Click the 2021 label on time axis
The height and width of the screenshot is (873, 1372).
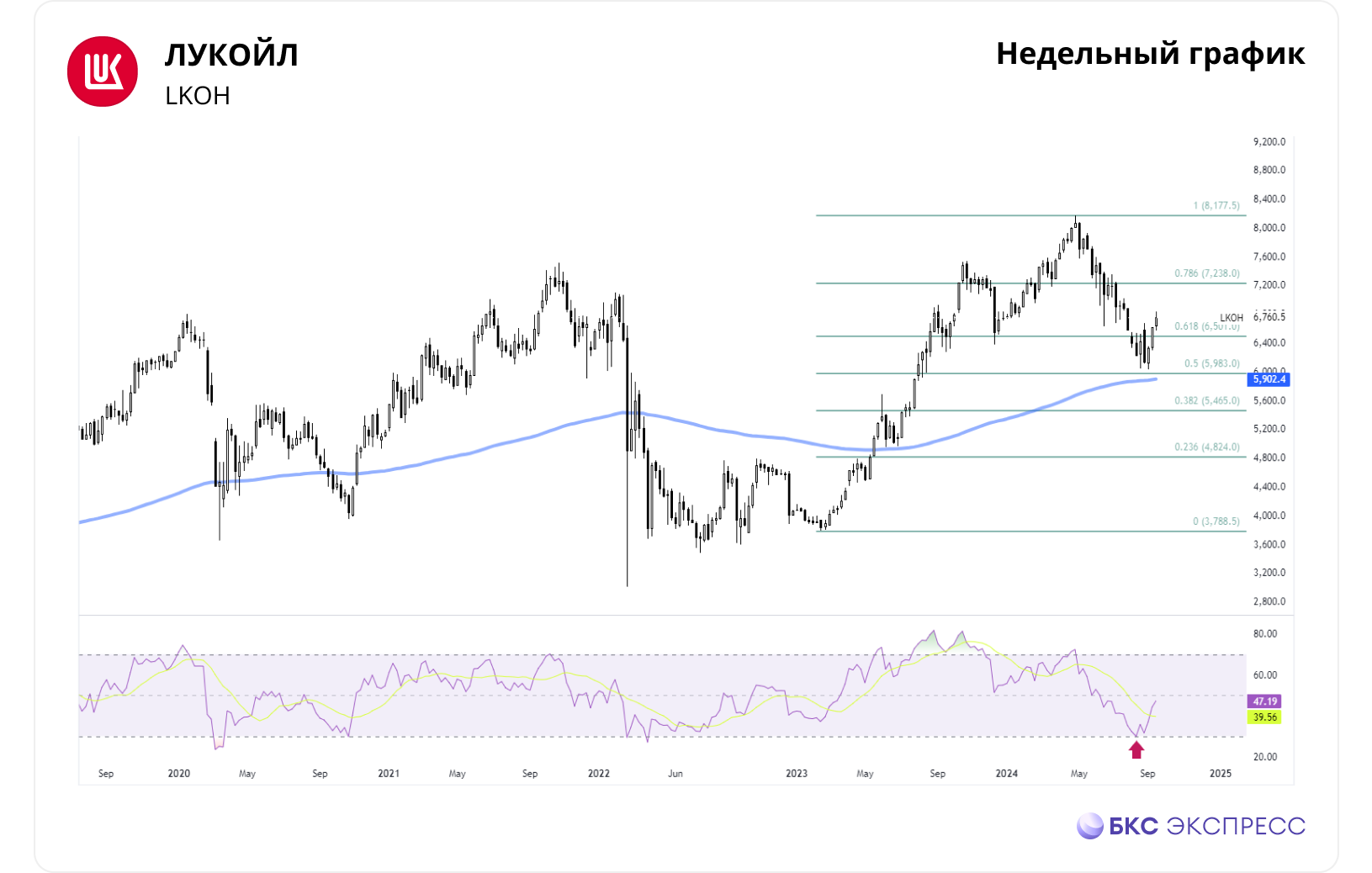coord(389,774)
